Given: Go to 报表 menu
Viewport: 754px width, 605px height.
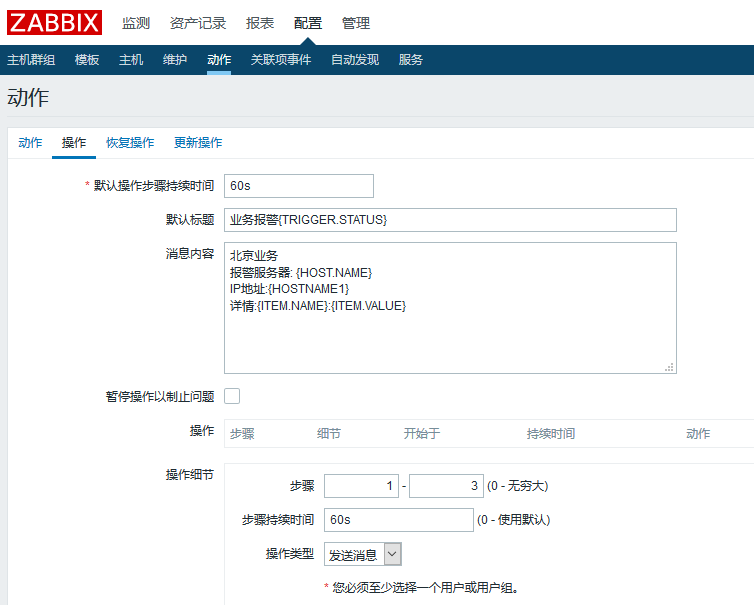Looking at the screenshot, I should tap(260, 23).
